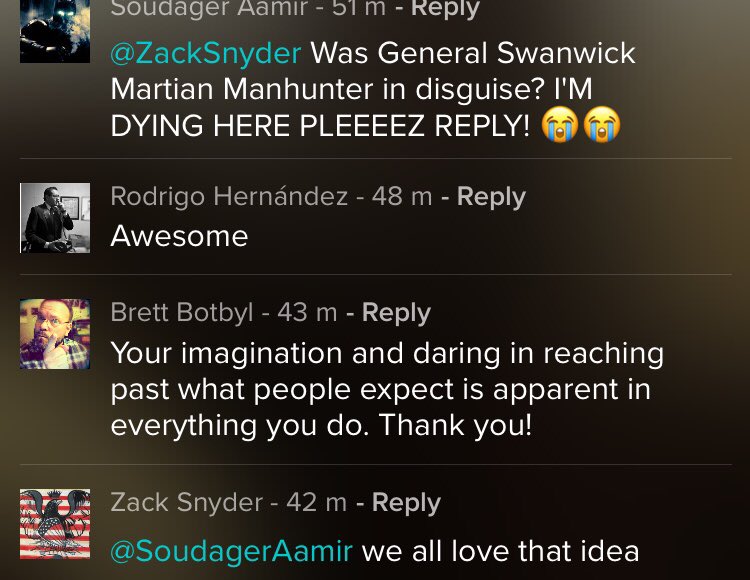Reply to Rodrigo Hernández's comment
Image resolution: width=750 pixels, height=580 pixels.
[491, 196]
